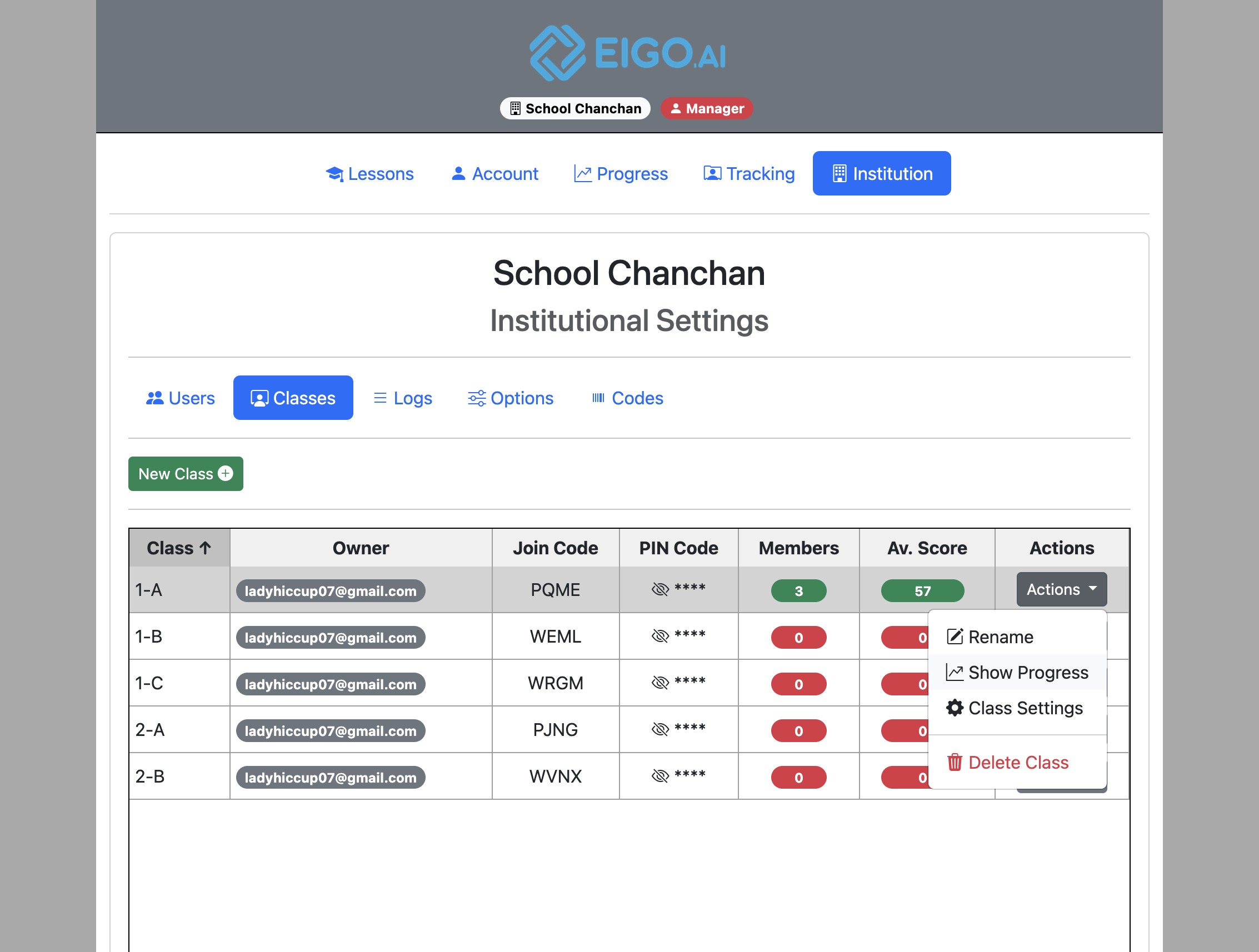Click join code PQME
Screen dimensions: 1259x952
[x=556, y=589]
